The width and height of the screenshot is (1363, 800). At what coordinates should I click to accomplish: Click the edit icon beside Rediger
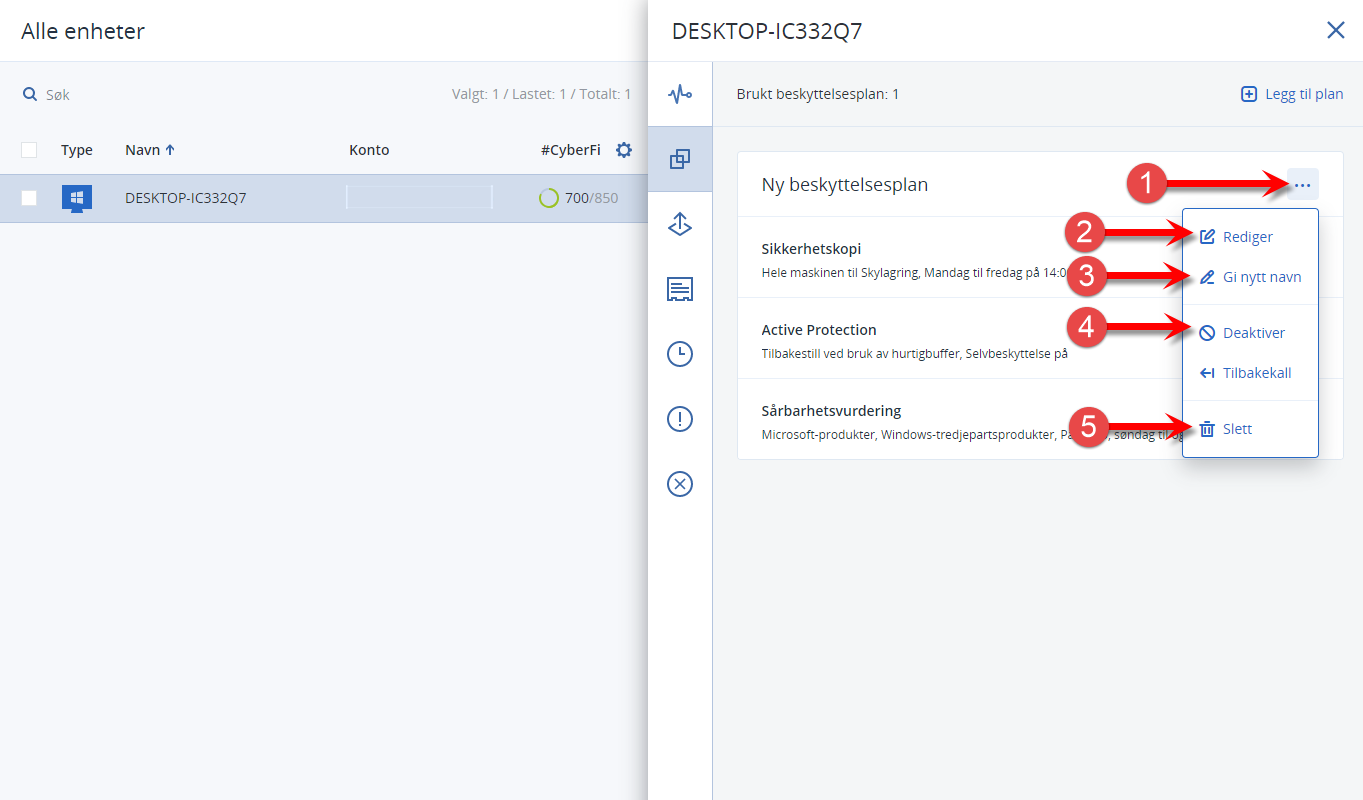(1207, 237)
